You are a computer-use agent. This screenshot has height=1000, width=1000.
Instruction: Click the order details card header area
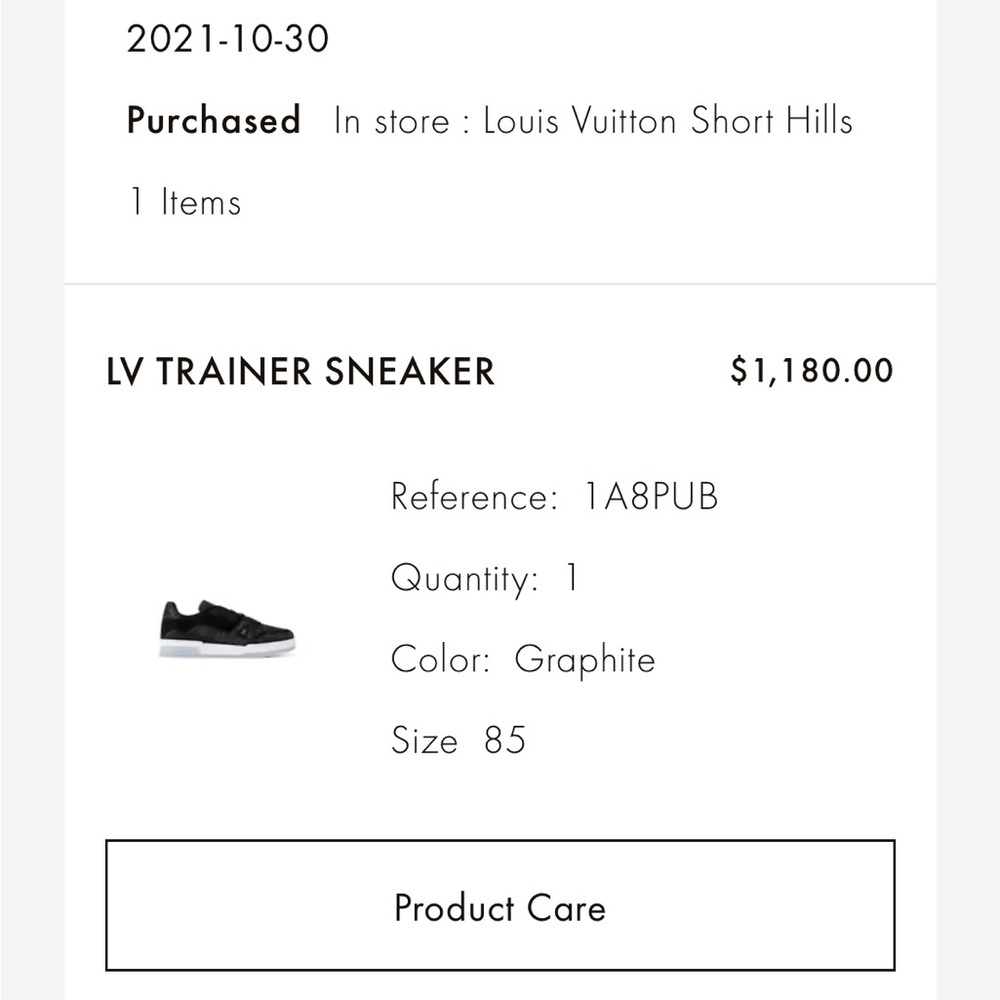click(500, 120)
